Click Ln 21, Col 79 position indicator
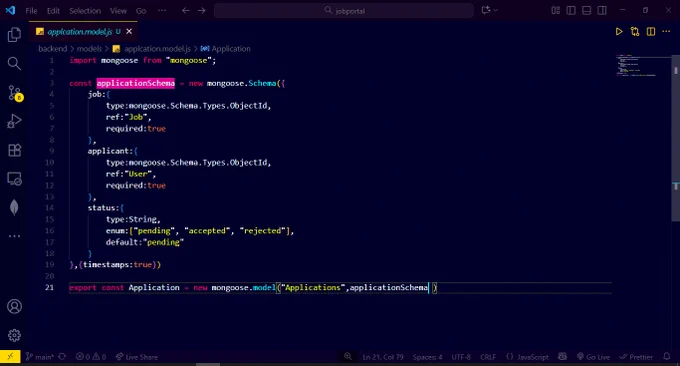The height and width of the screenshot is (366, 680). coord(383,357)
